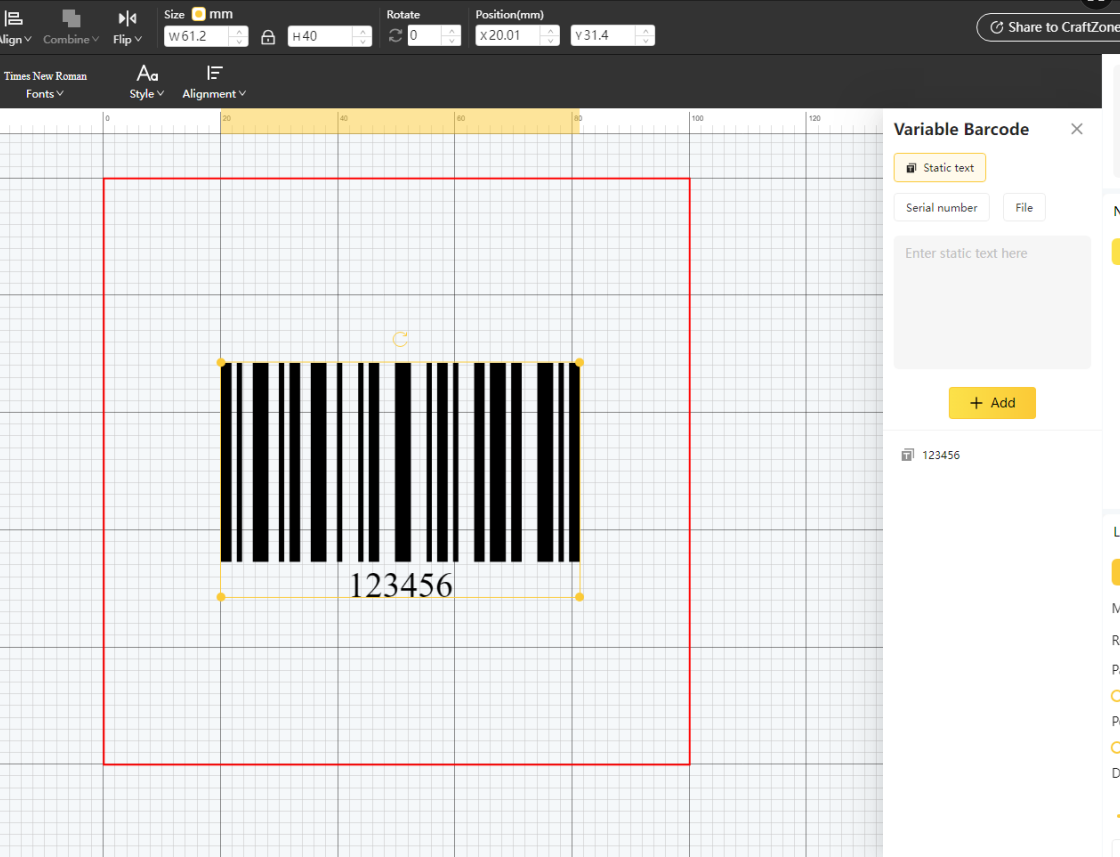
Task: Open the text Alignment dropdown
Action: pos(214,82)
